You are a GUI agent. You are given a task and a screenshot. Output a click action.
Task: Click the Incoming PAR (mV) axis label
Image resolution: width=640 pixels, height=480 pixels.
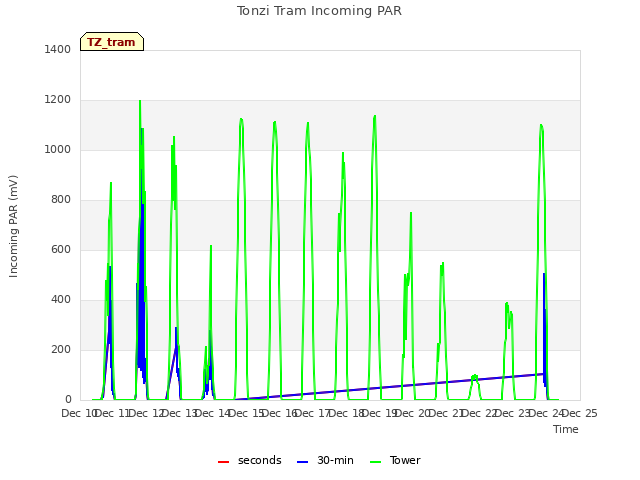(x=13, y=227)
